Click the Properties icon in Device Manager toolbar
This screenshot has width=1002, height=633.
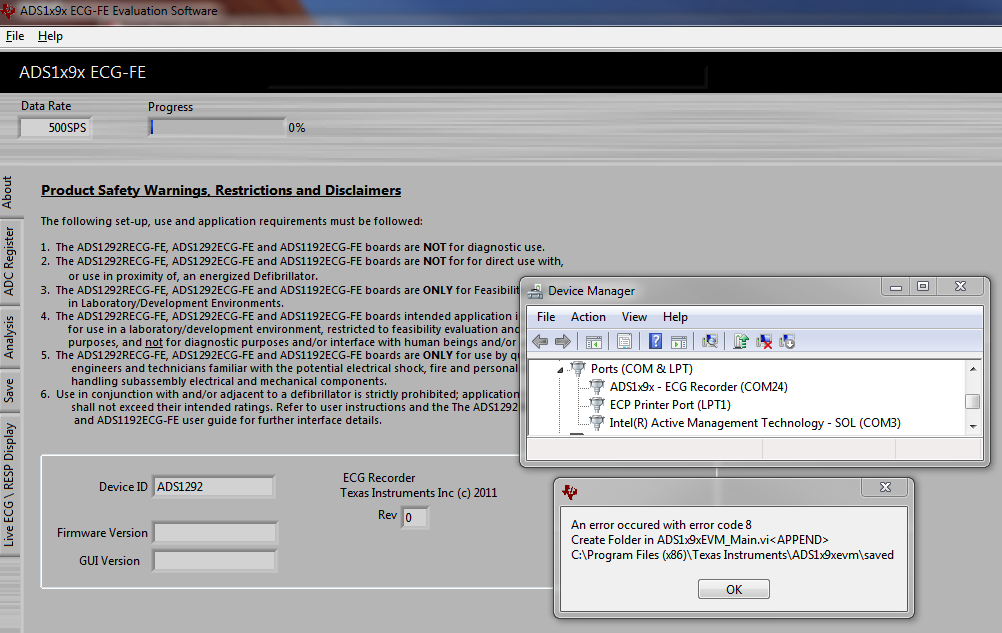[624, 342]
